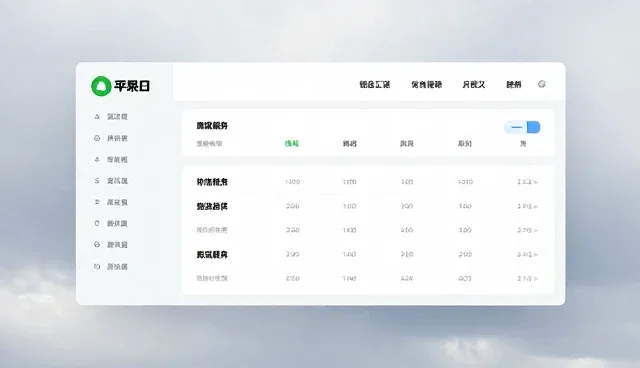Click the bold title in upper card

(212, 126)
